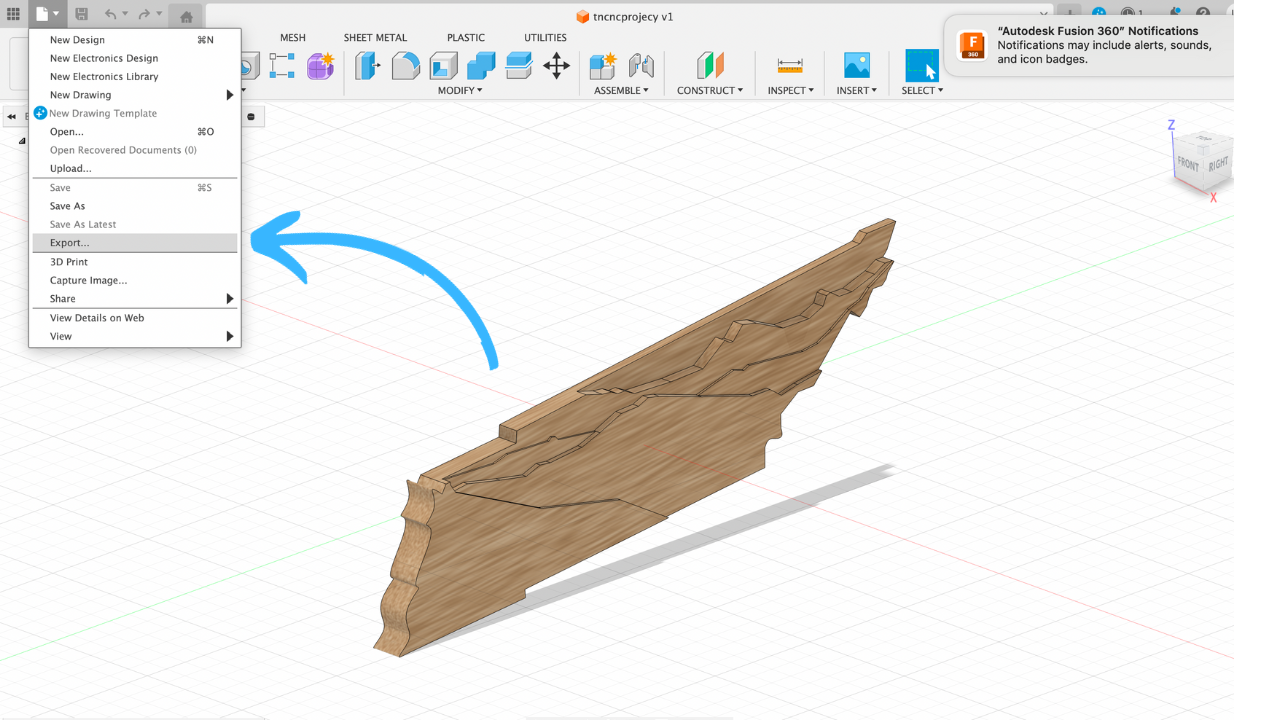The width and height of the screenshot is (1280, 720).
Task: Choose New Electronics Library
Action: tap(135, 77)
